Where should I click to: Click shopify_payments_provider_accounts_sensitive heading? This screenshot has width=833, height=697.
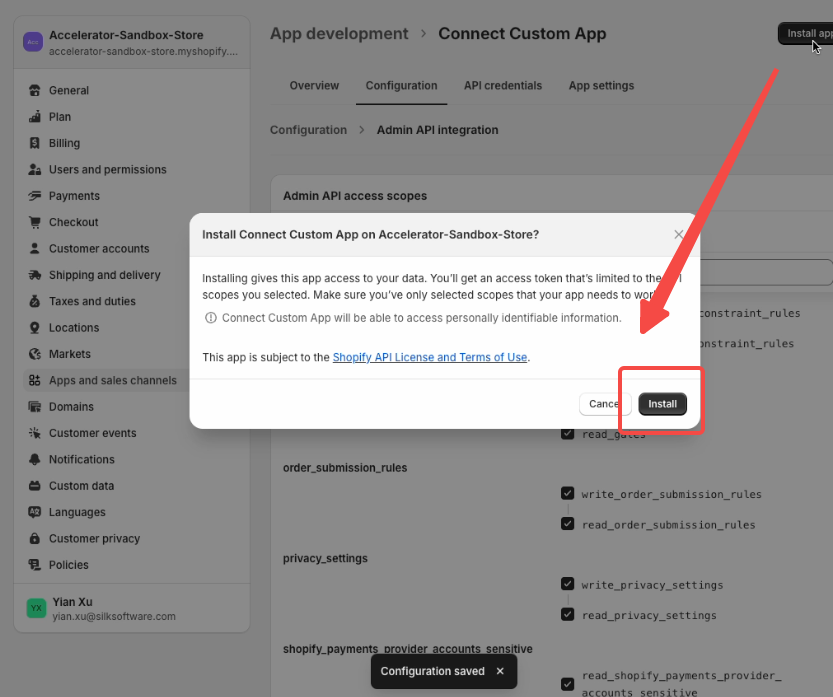pos(407,649)
